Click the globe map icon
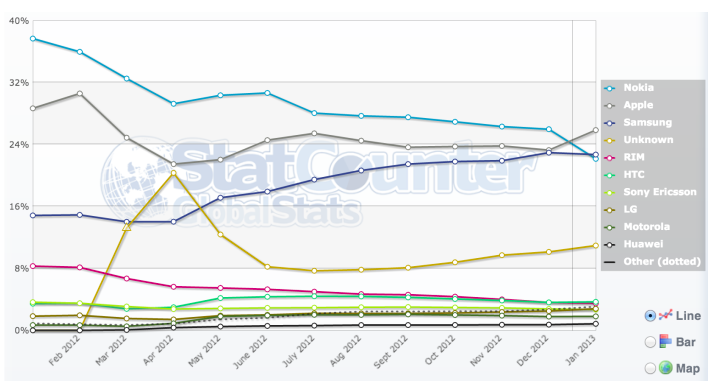 point(665,368)
